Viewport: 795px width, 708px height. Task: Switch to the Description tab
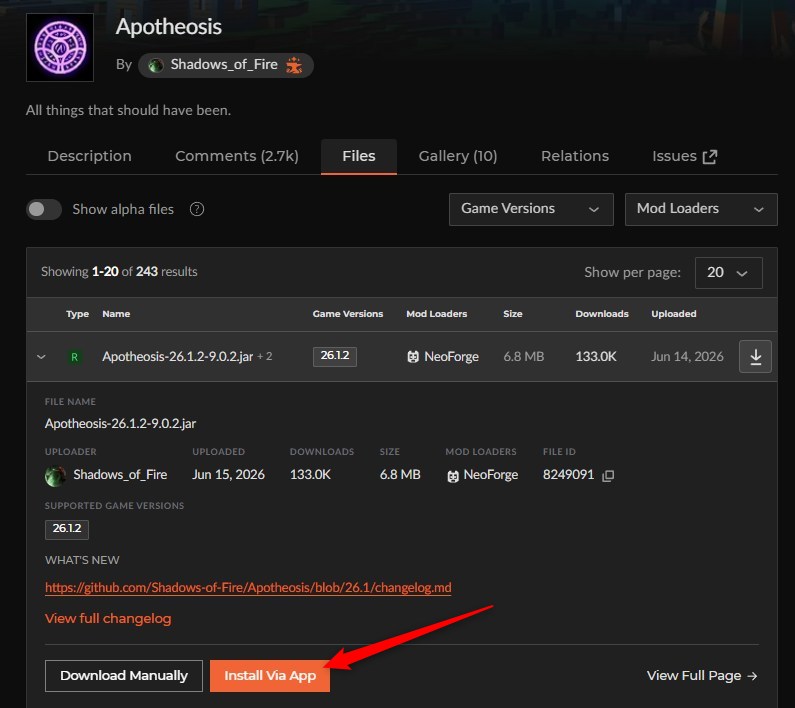click(90, 156)
